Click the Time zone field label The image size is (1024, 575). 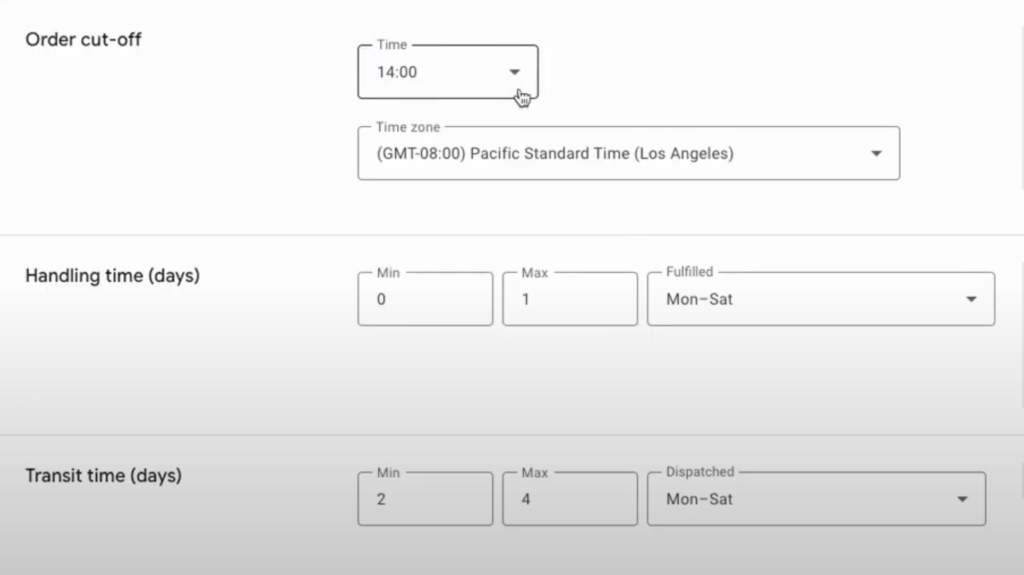408,127
